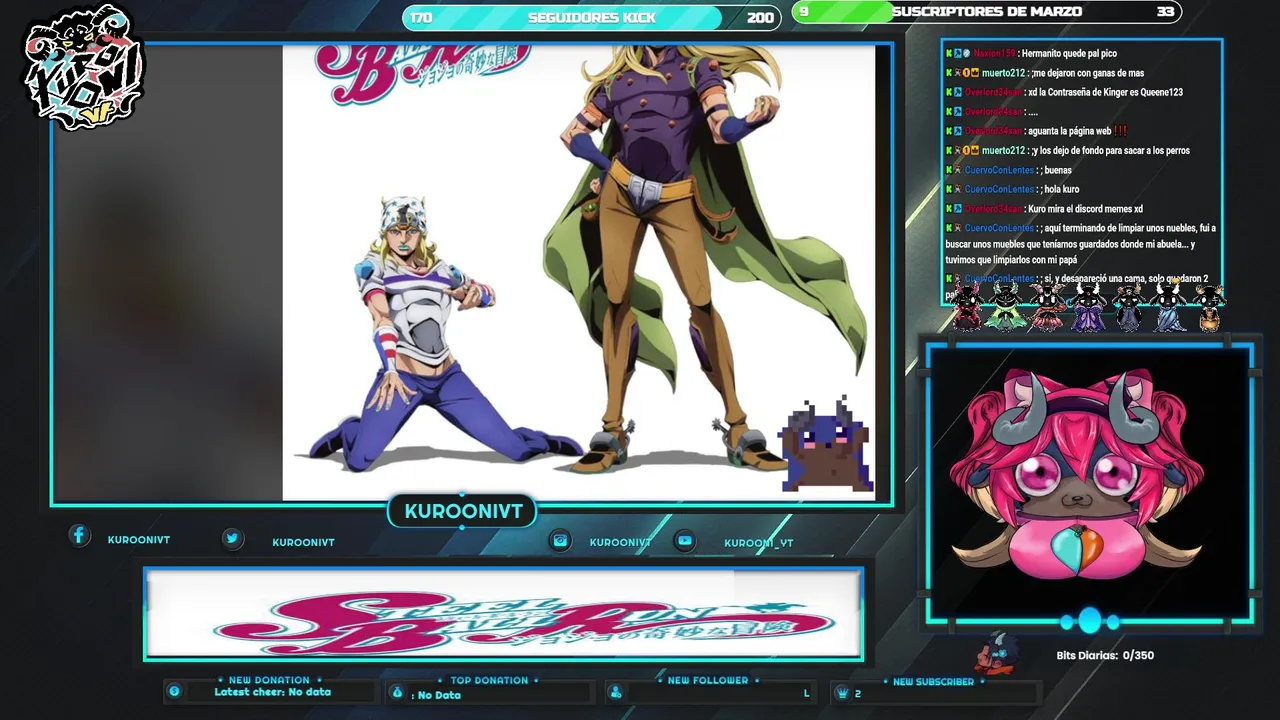The width and height of the screenshot is (1280, 720).
Task: Click the KUROONIVT name badge below the screen
Action: (x=463, y=512)
